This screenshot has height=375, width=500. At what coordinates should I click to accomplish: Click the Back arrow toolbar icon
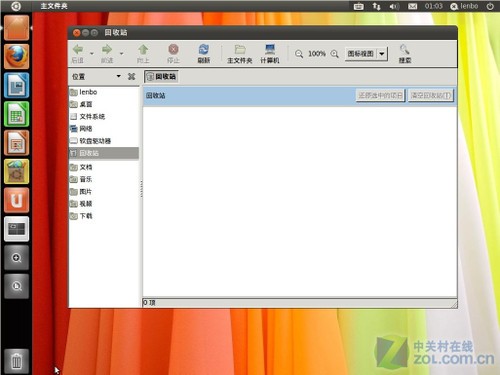(x=78, y=50)
